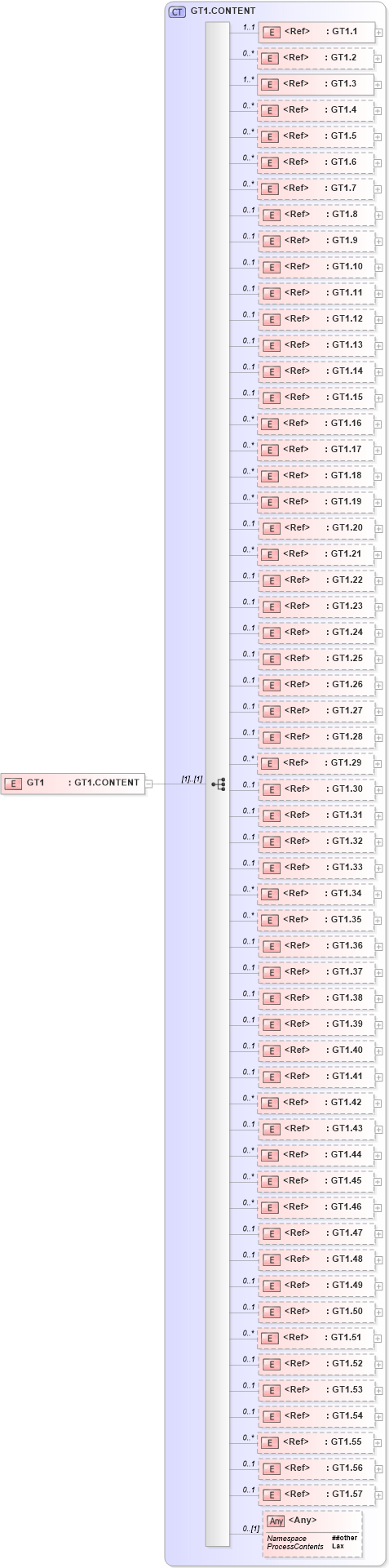This screenshot has width=389, height=1568.
Task: Select the GT1.38 reference label
Action: click(344, 997)
